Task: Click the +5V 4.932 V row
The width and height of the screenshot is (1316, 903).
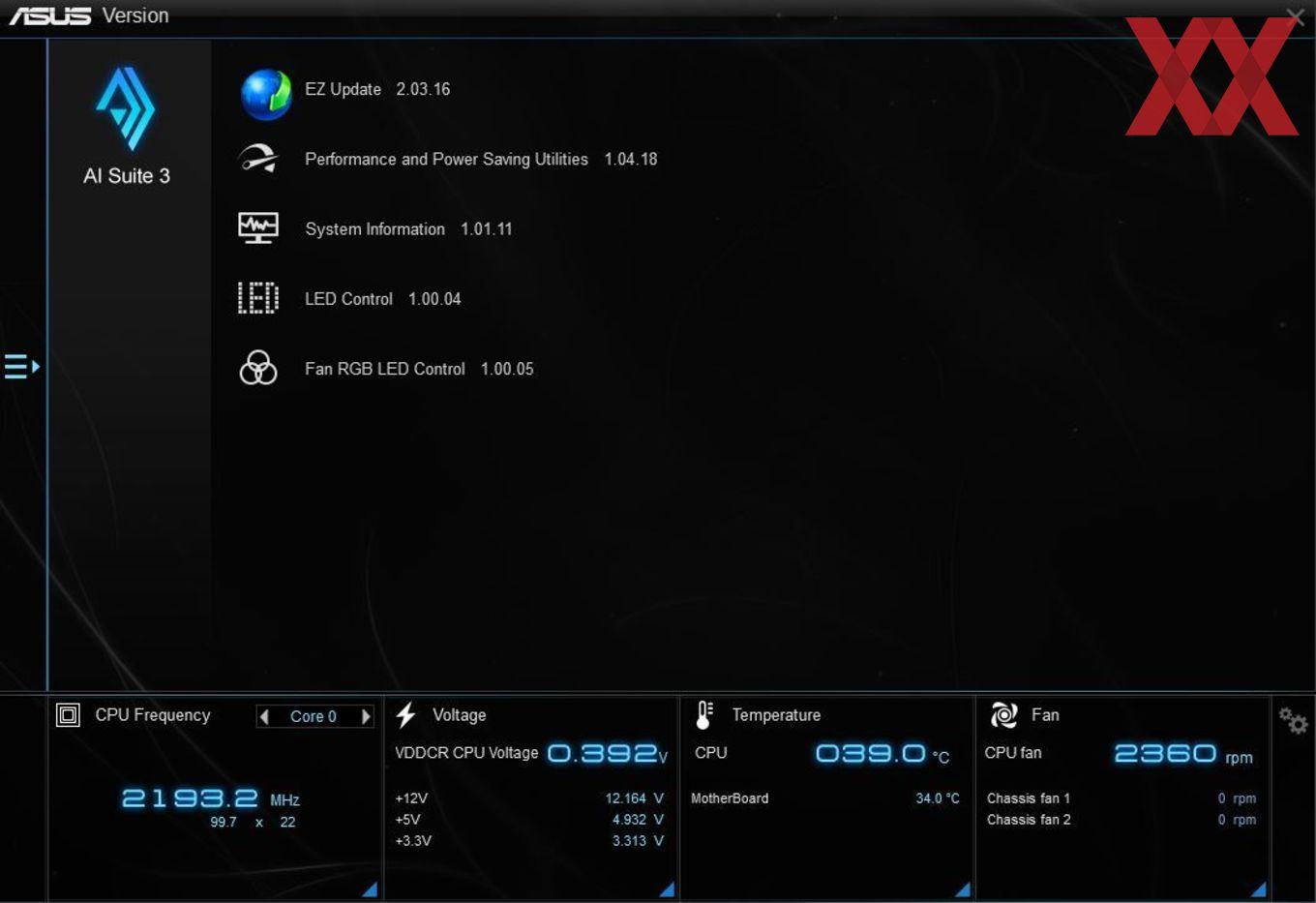Action: pyautogui.click(x=529, y=820)
